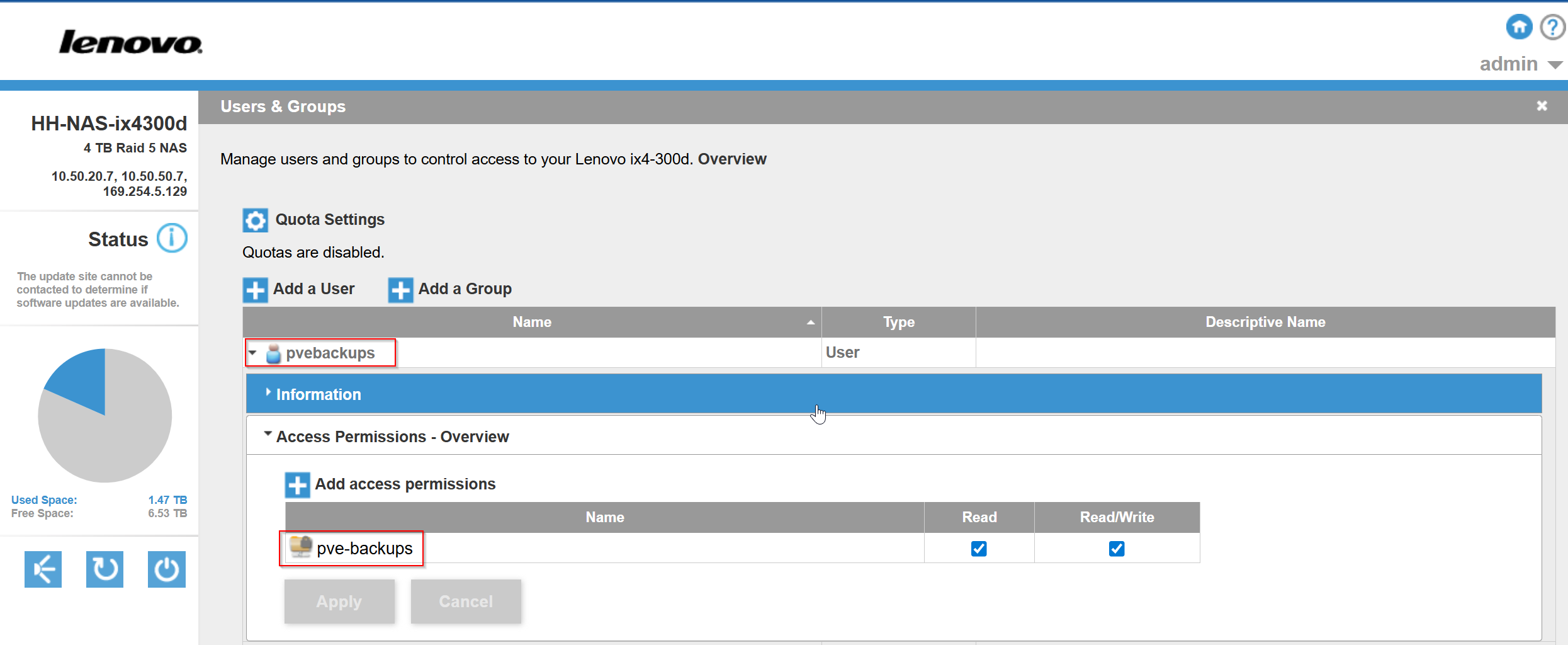Click Add a Group label
Screen dimensions: 1568x645
pos(465,288)
